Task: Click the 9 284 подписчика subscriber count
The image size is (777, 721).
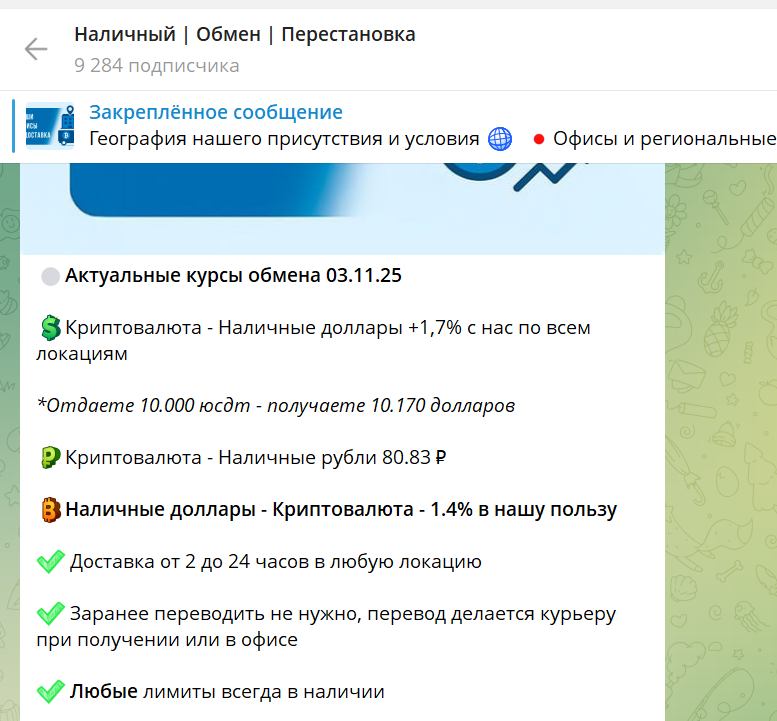Action: 156,66
